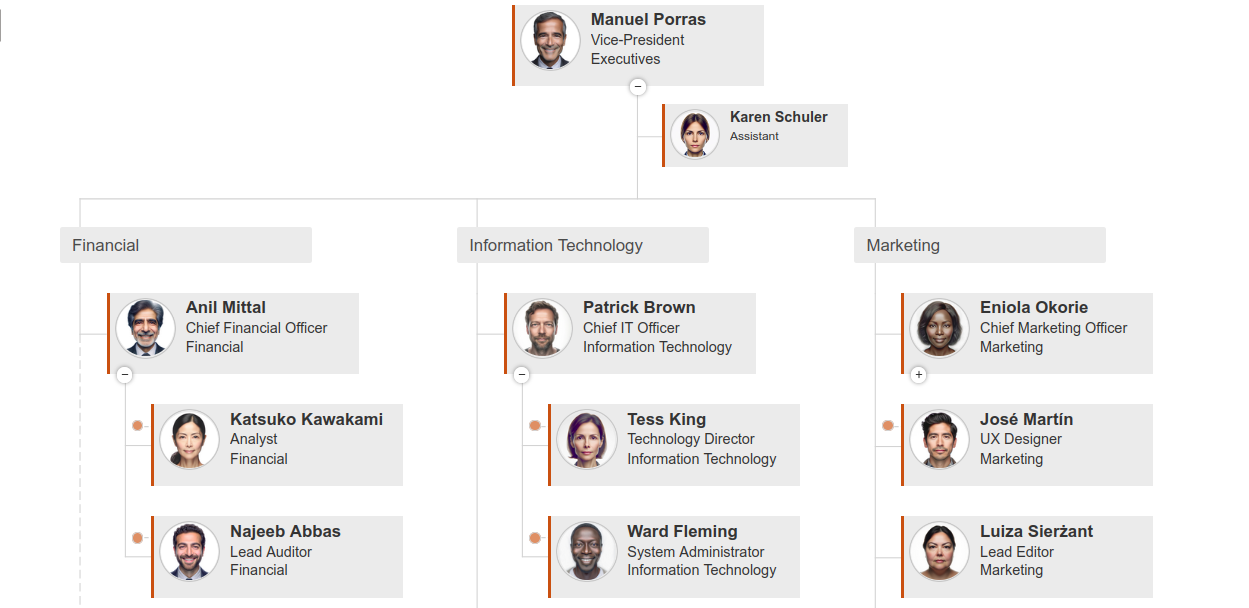Click Patrick Brown's profile photo

(x=542, y=328)
